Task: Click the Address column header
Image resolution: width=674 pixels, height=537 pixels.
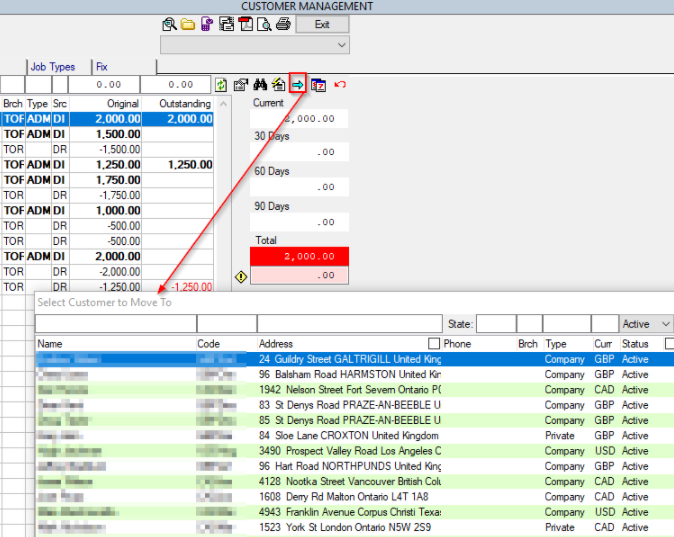Action: tap(276, 344)
